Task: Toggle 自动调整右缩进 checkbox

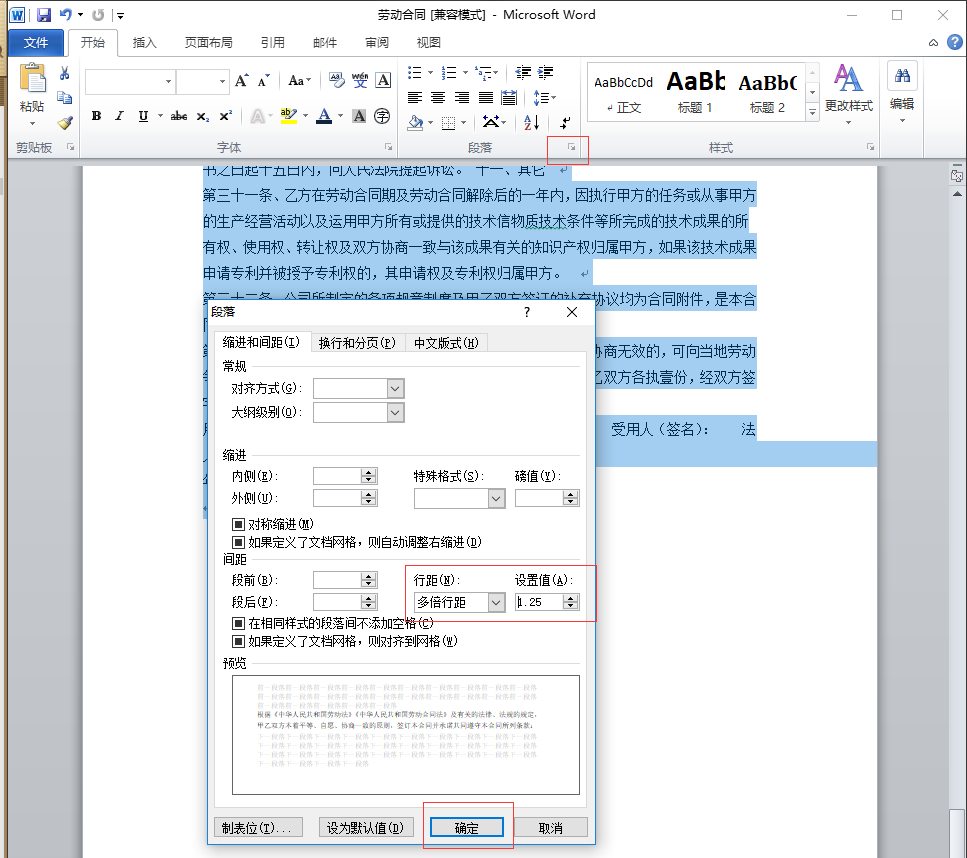Action: [238, 542]
